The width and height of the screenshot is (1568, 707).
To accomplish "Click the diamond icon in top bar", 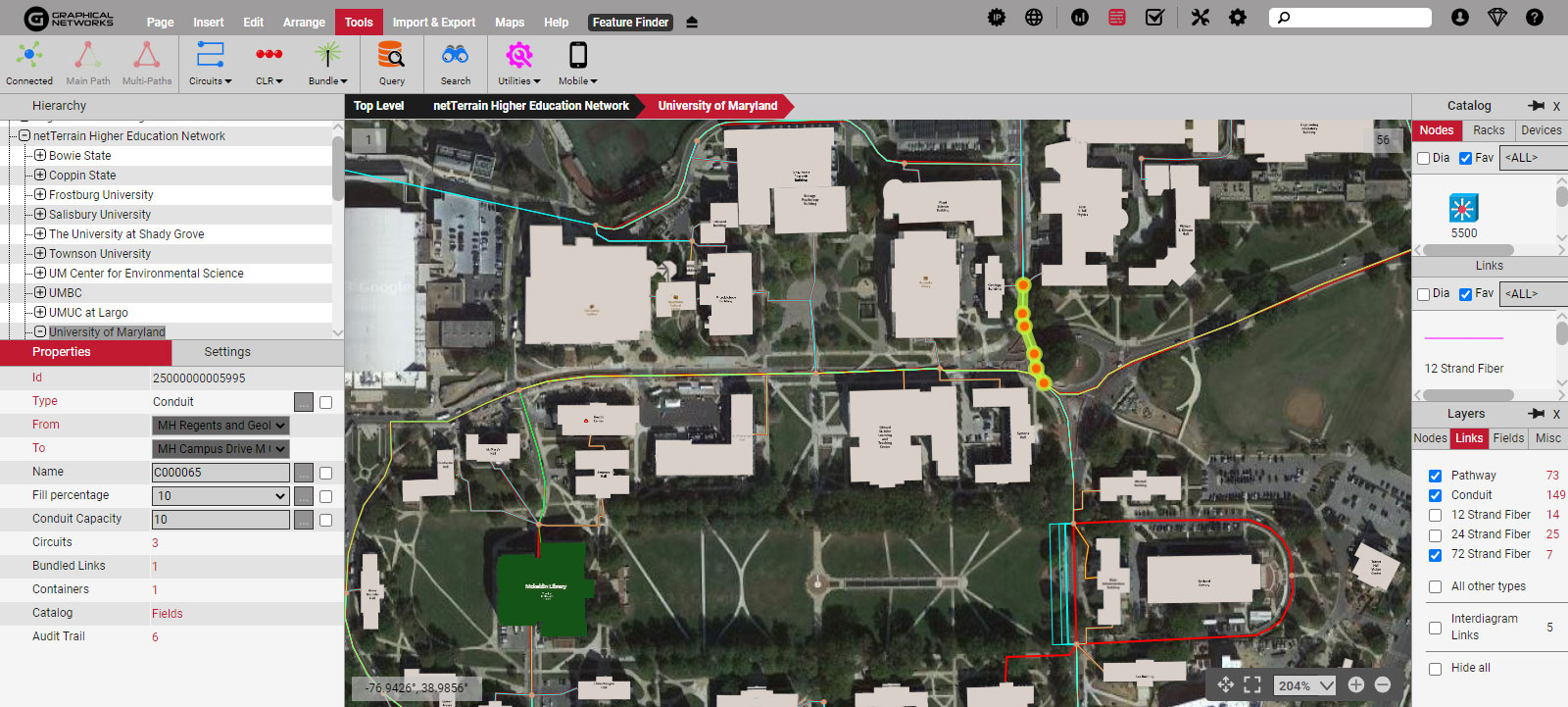I will [1497, 18].
